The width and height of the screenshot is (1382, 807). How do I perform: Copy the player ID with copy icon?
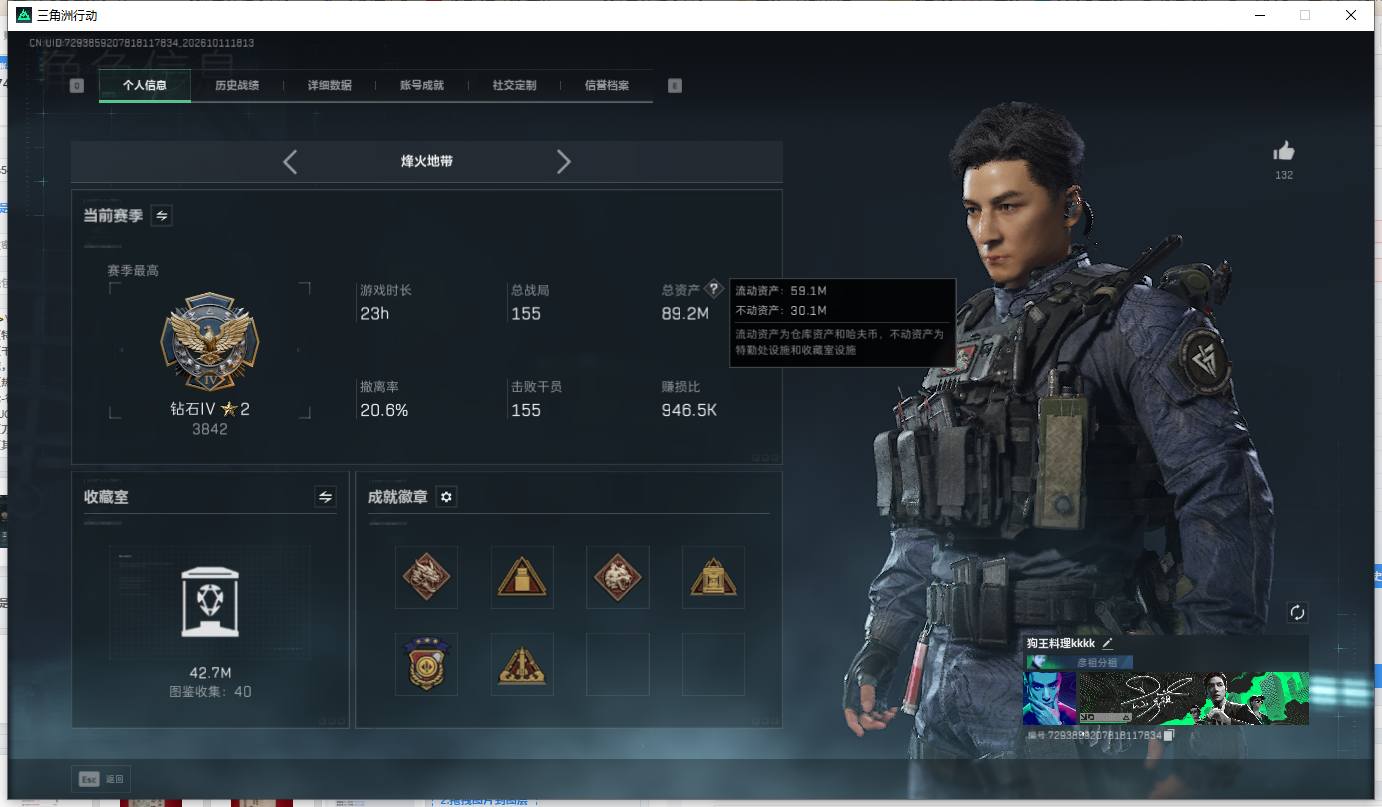pyautogui.click(x=1168, y=736)
